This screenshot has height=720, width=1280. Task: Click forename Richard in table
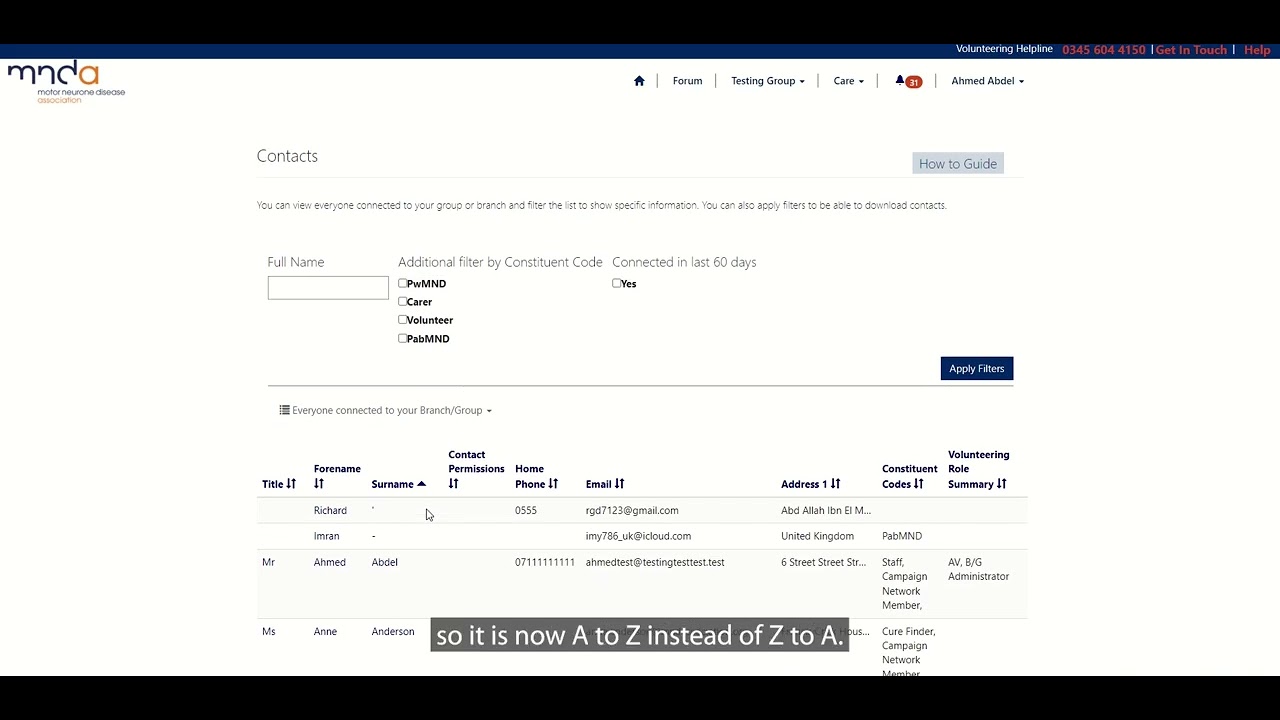(x=330, y=510)
